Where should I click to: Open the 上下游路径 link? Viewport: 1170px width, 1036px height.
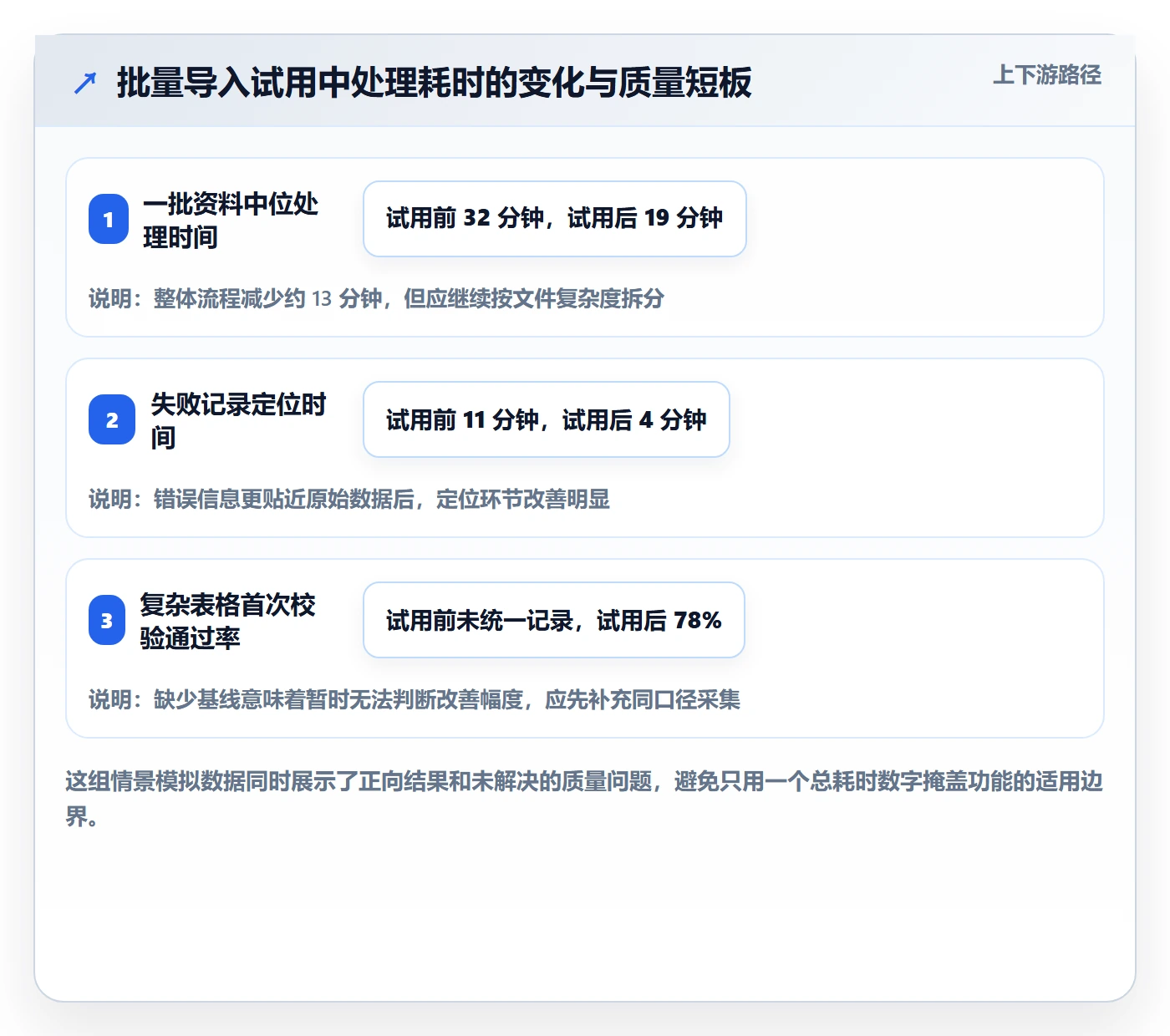pos(1046,75)
